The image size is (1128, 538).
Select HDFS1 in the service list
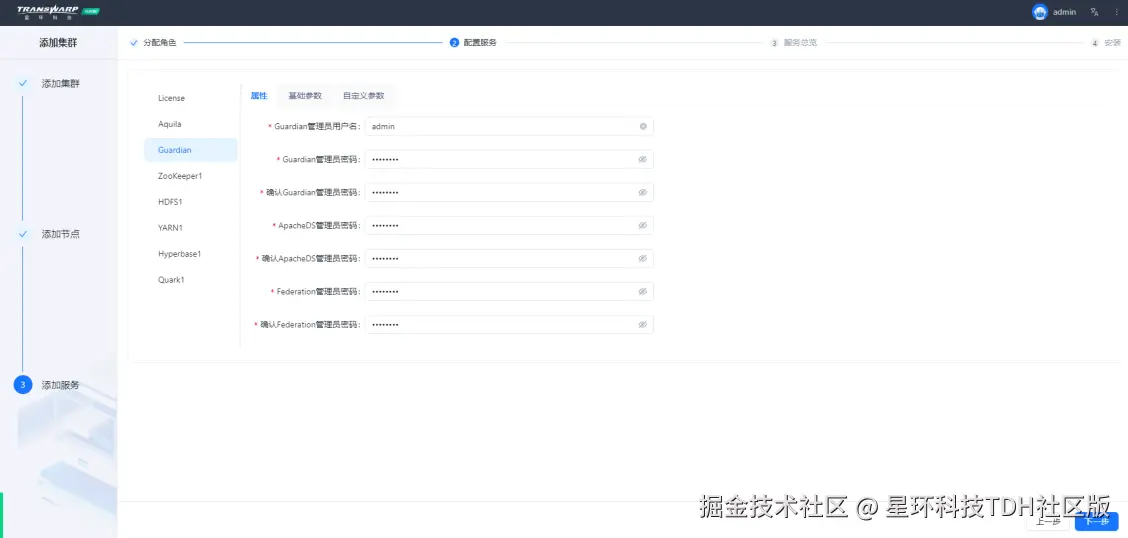[191, 201]
